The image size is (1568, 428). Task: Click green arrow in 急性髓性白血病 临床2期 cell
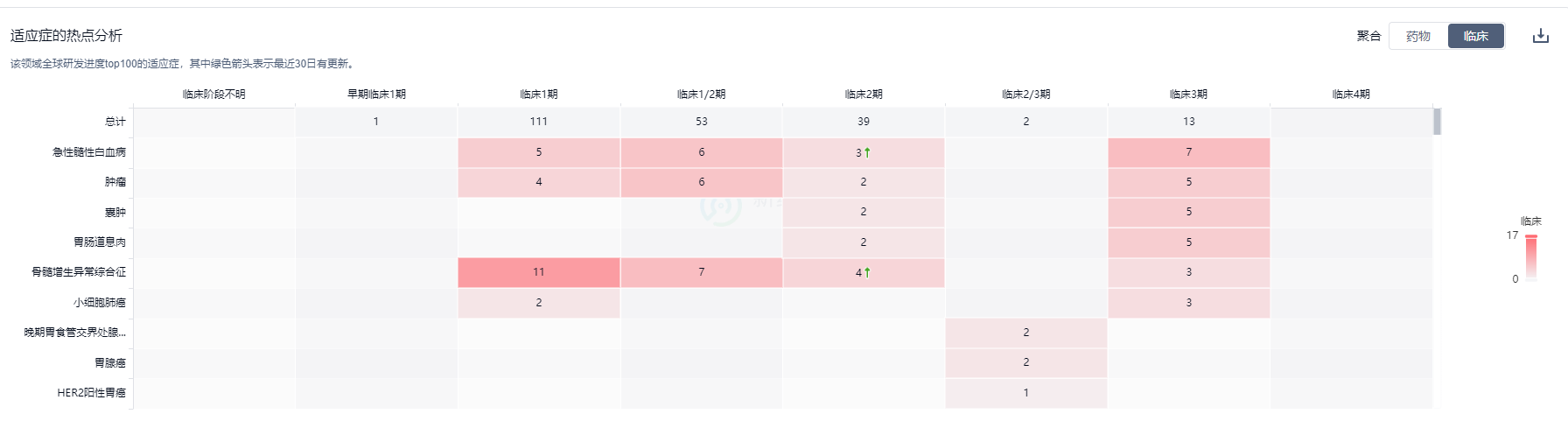(867, 152)
